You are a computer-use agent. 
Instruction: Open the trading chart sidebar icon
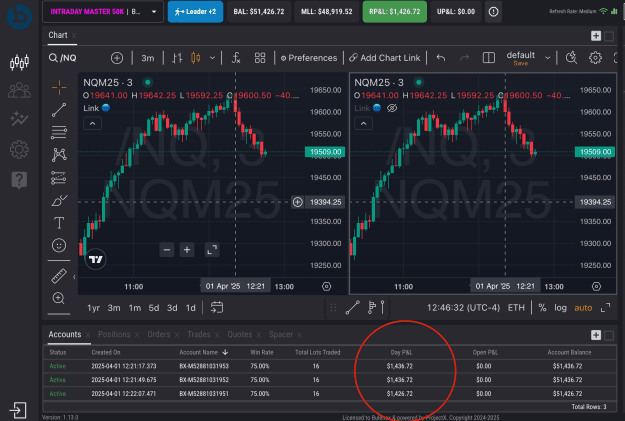[x=19, y=62]
